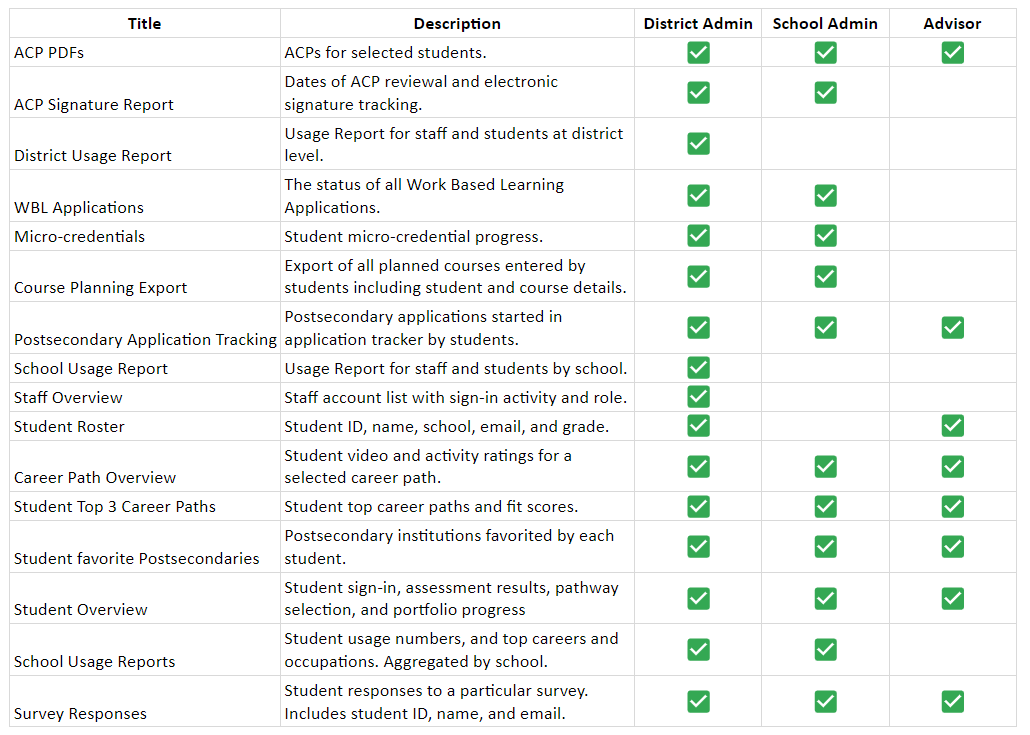Toggle Staff Overview District Admin checkmark
The height and width of the screenshot is (735, 1030).
(698, 397)
